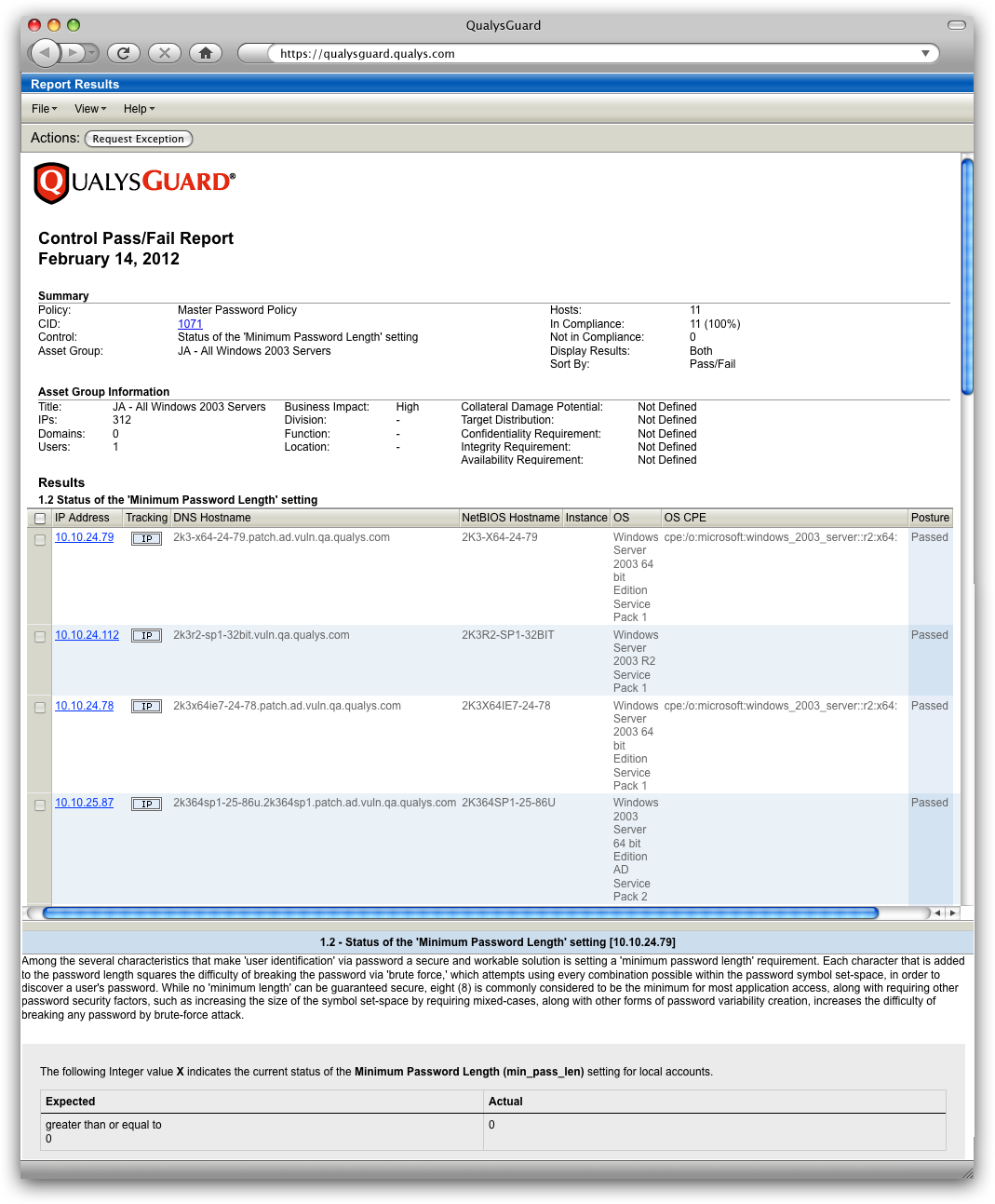Click the IP tracking icon for 10.10.24.112
Screen dimensions: 995x1204
[x=146, y=636]
